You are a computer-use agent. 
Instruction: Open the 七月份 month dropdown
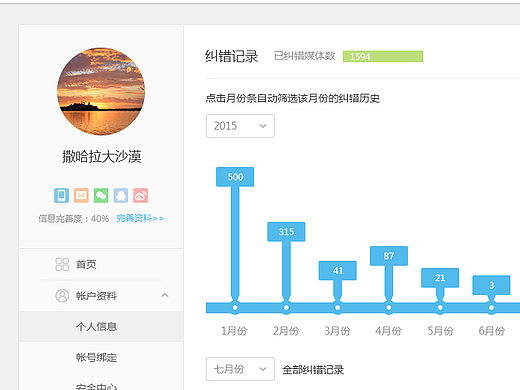click(x=240, y=369)
